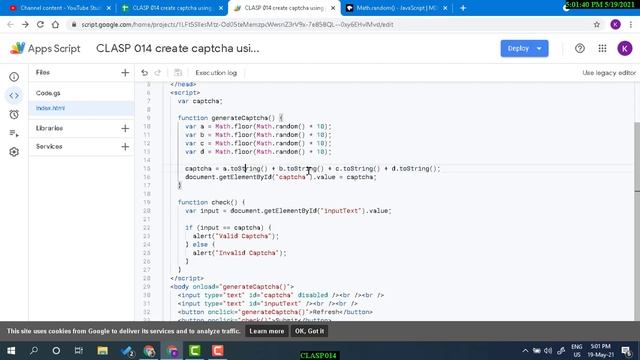This screenshot has width=640, height=360.
Task: Open a new browser tab with plus
Action: point(463,8)
